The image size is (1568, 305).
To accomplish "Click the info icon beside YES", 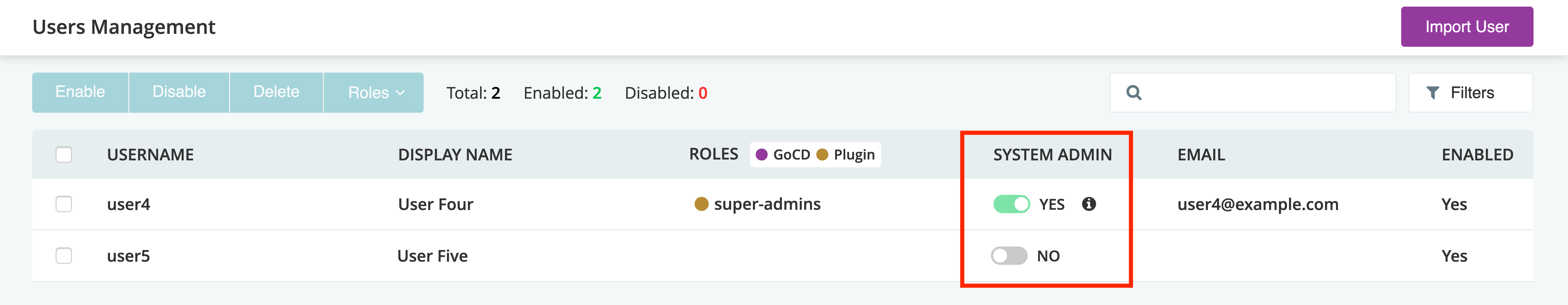I will [1089, 204].
